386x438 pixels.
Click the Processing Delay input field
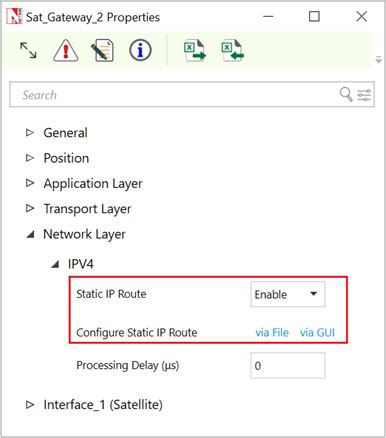coord(288,366)
